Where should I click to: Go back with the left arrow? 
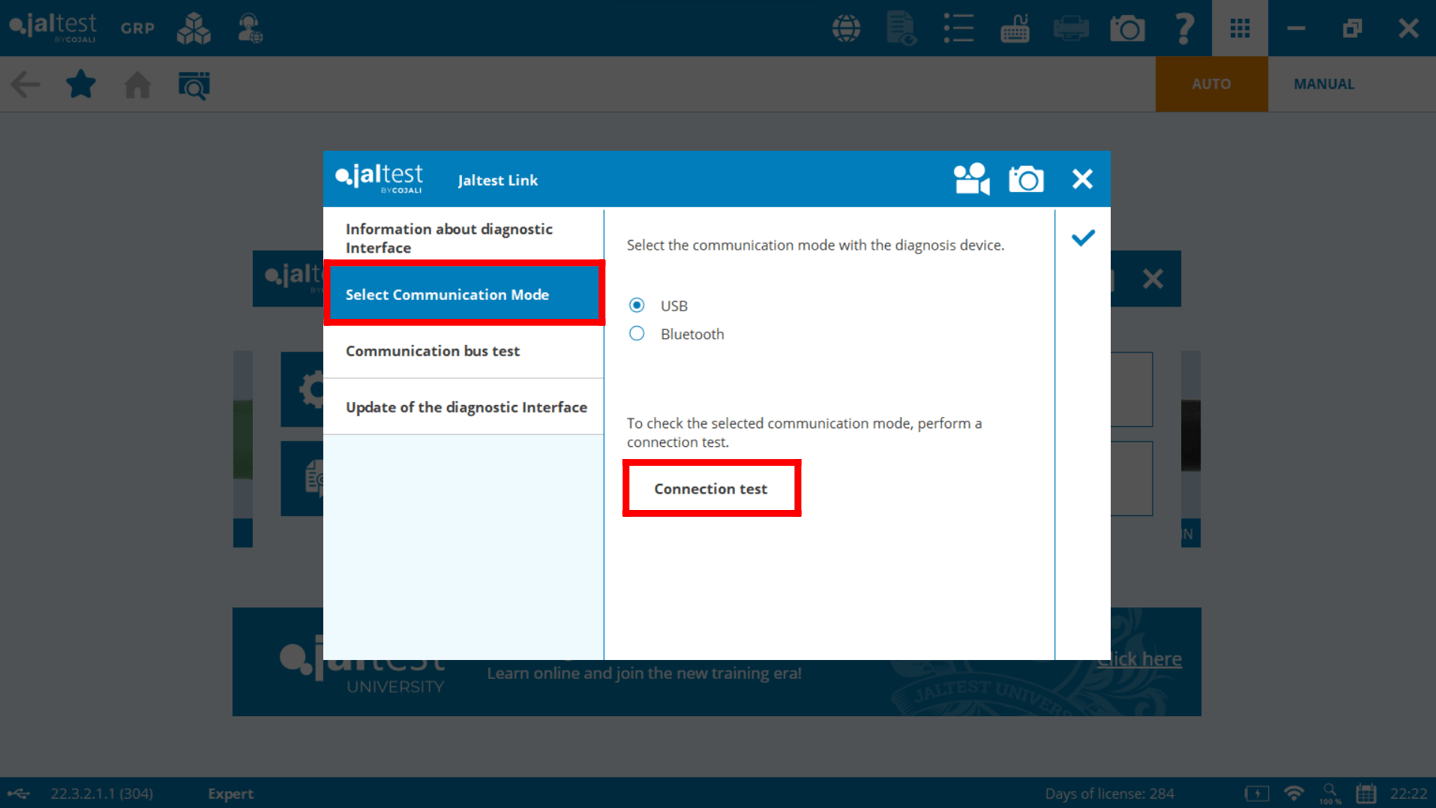25,84
